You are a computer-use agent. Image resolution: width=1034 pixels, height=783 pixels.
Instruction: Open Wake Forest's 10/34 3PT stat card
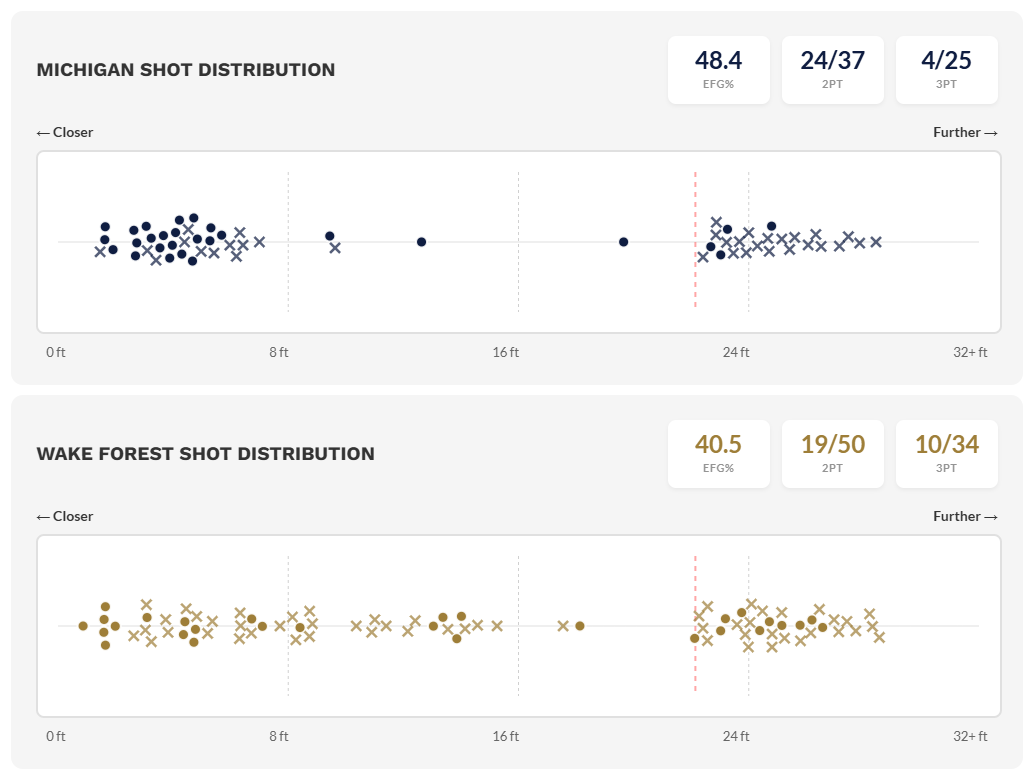click(946, 453)
